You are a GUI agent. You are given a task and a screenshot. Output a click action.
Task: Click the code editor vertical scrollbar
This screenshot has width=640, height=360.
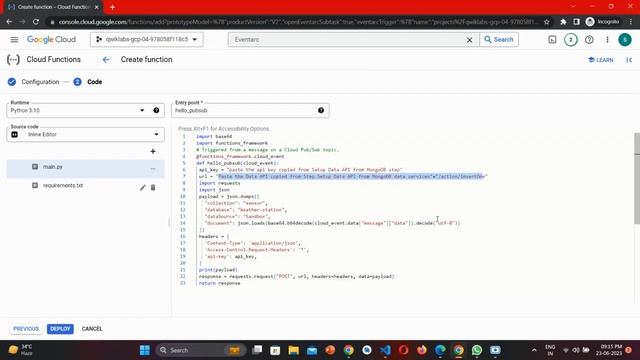(637, 178)
